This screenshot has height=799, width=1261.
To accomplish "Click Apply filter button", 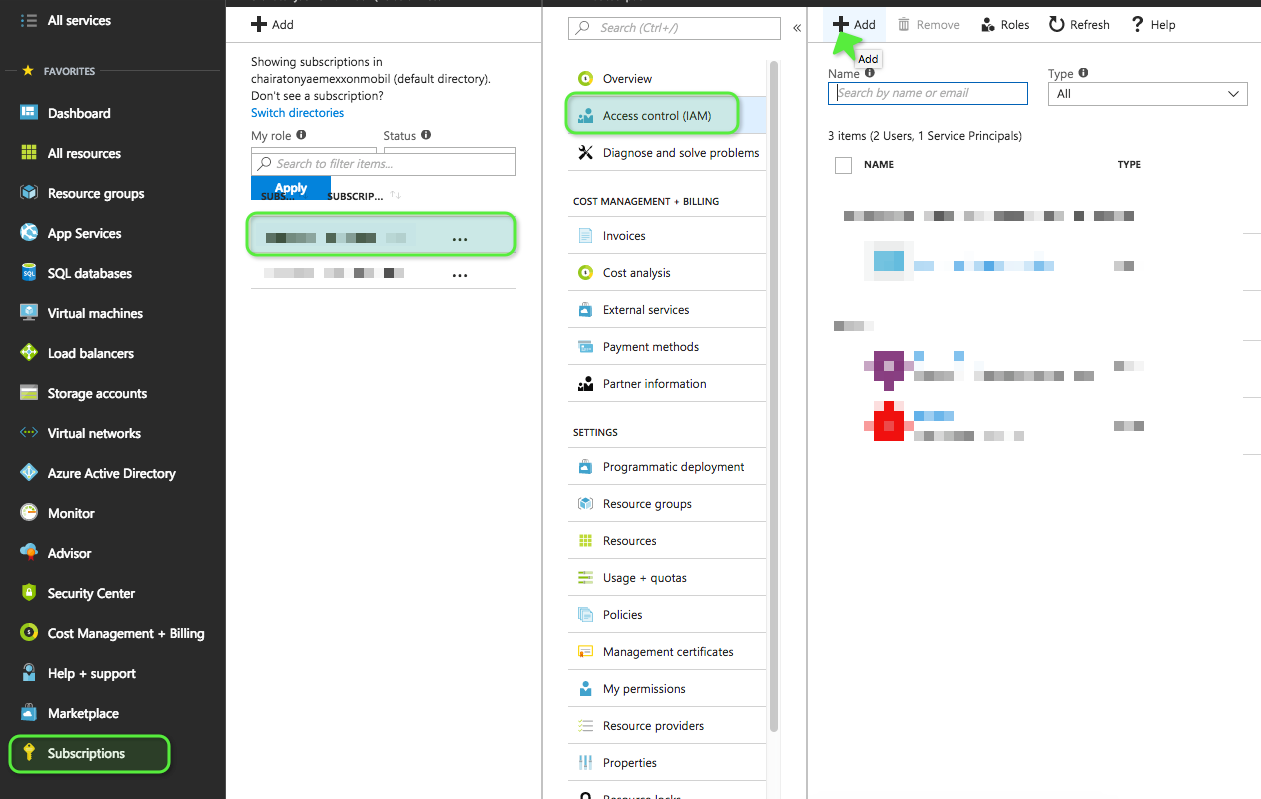I will 290,187.
